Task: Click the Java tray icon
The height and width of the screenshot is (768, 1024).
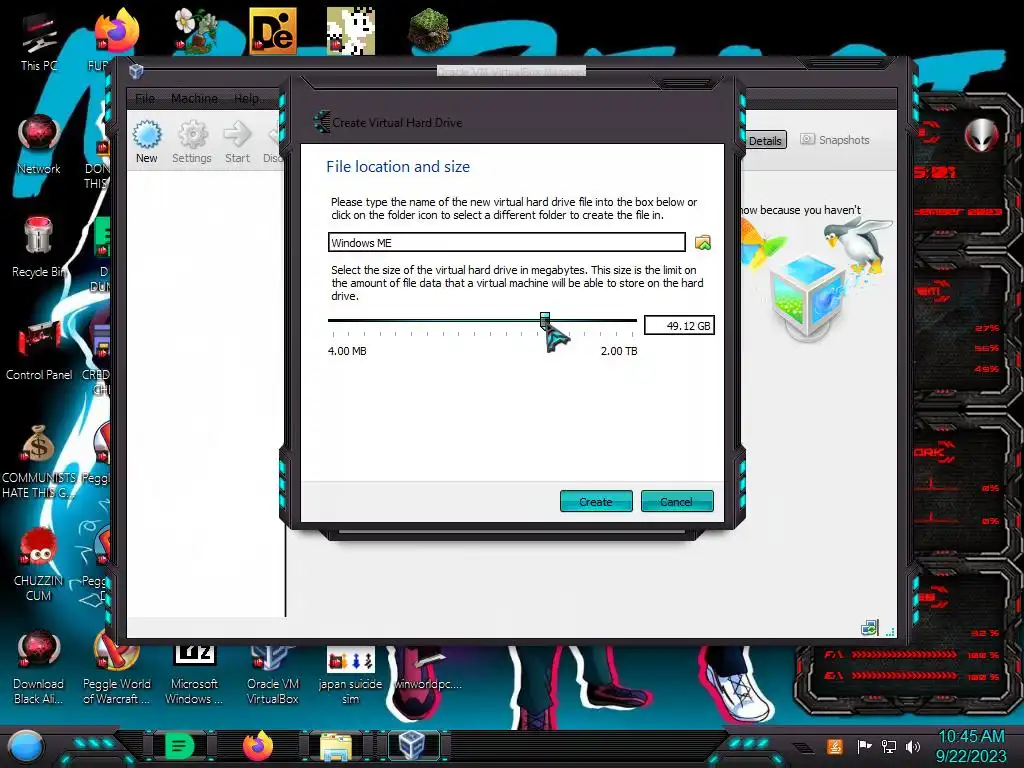Action: coord(835,746)
